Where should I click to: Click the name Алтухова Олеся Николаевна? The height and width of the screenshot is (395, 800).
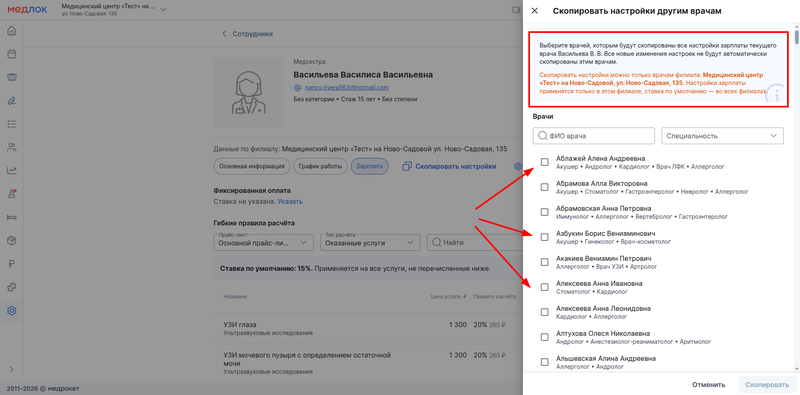(603, 333)
